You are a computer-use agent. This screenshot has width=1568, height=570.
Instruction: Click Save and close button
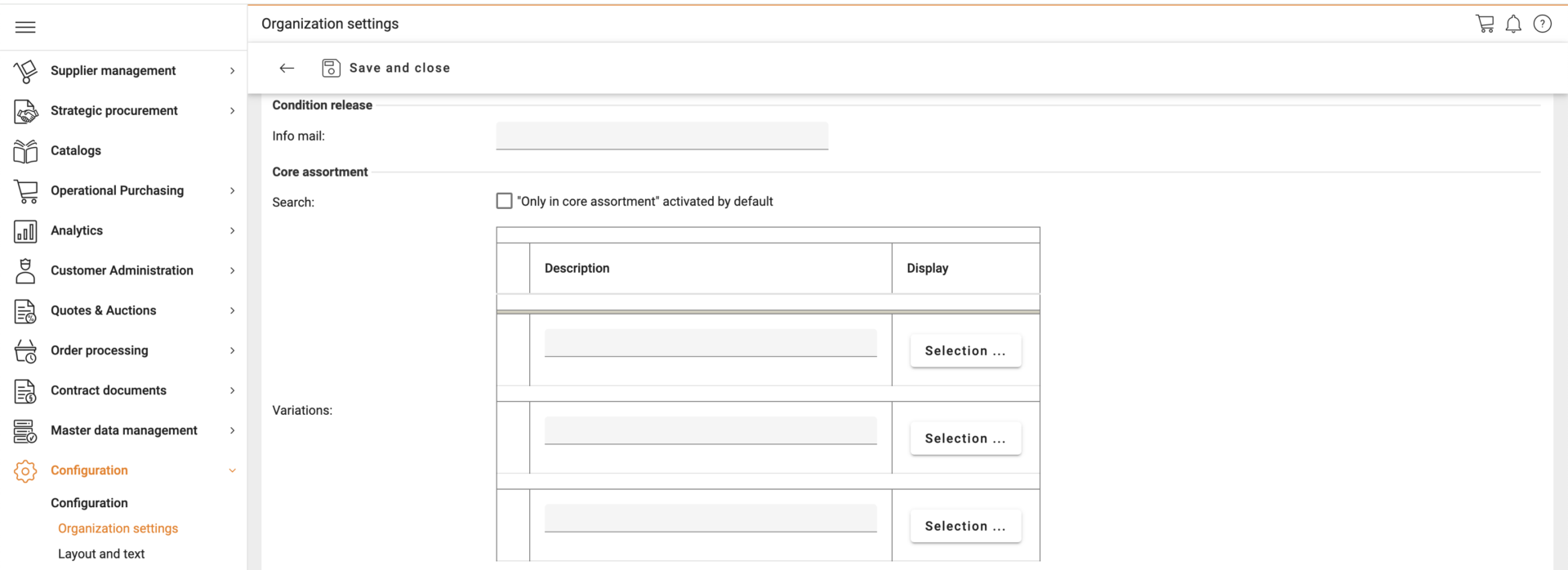(x=386, y=68)
